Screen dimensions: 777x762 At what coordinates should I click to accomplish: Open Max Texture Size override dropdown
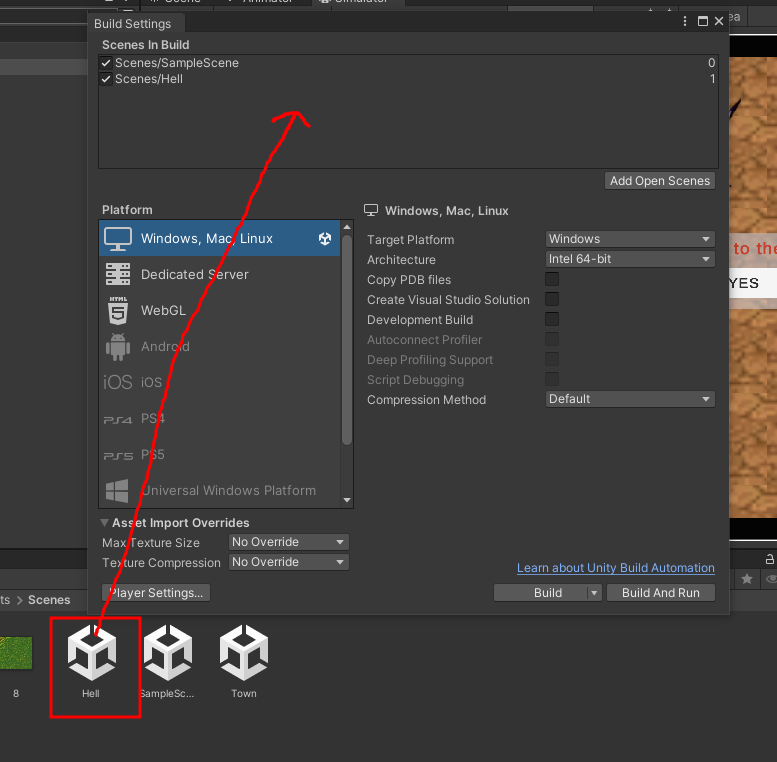289,542
